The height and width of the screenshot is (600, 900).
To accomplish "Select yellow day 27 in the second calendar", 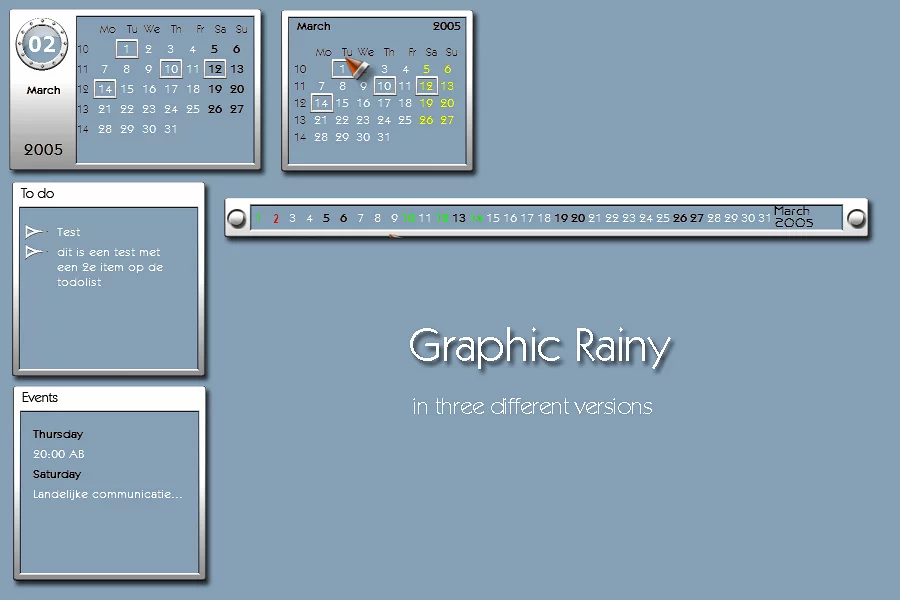I will pyautogui.click(x=447, y=120).
